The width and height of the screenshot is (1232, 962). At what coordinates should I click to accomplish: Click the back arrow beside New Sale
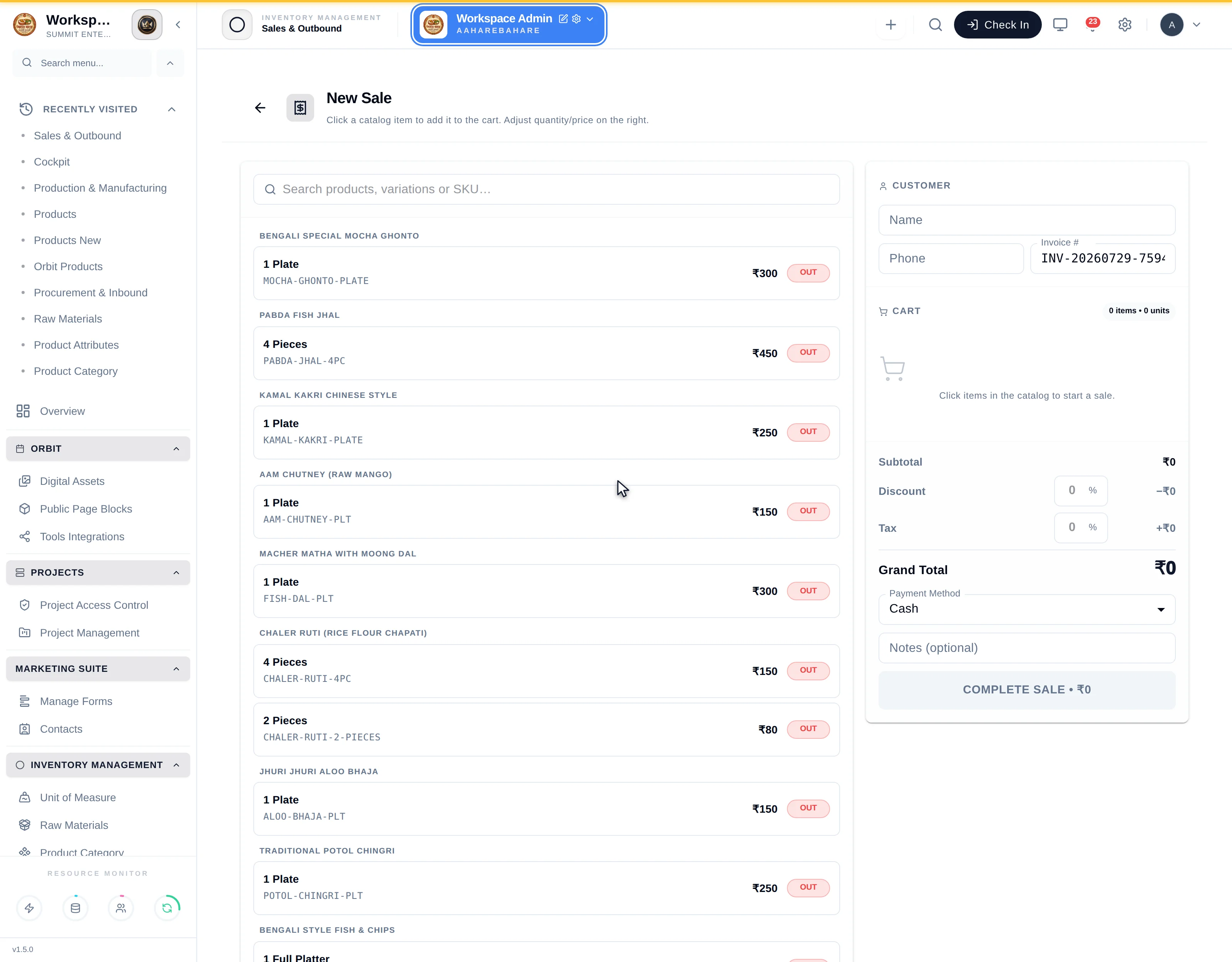260,108
